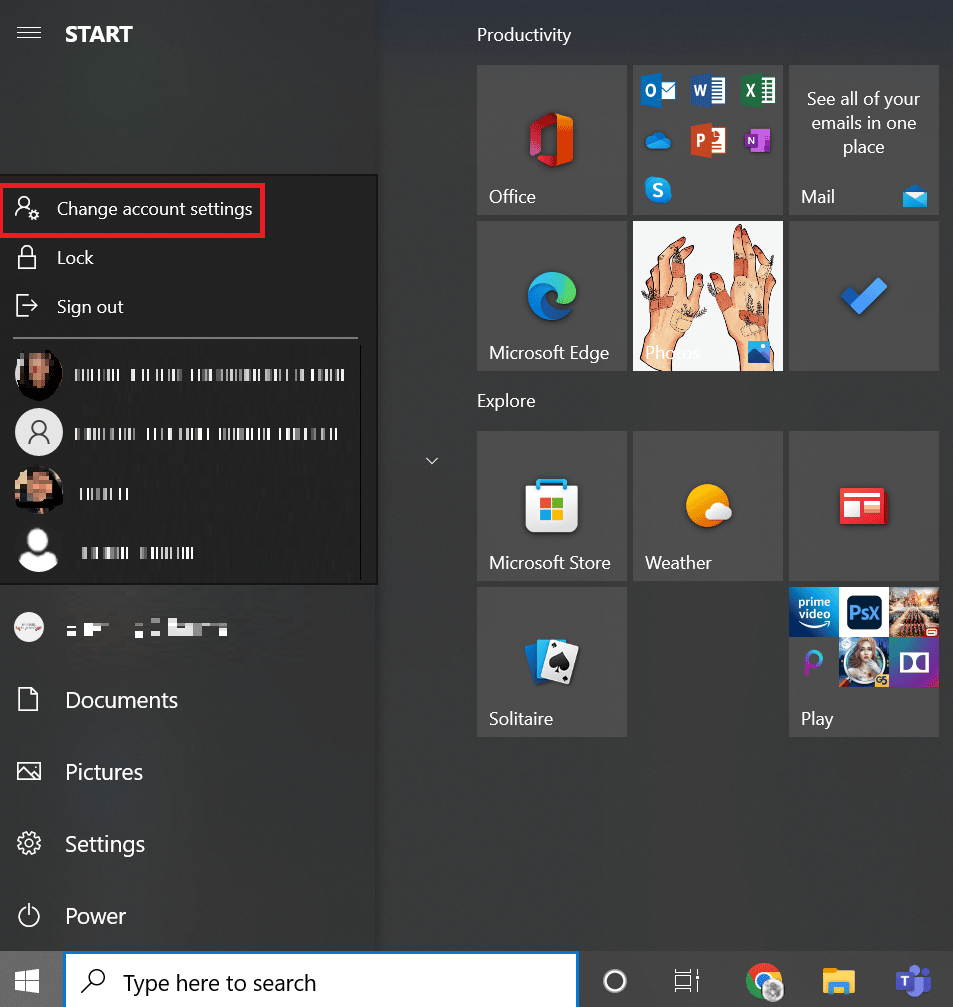The height and width of the screenshot is (1007, 953).
Task: Open Dolby icon in Play folder
Action: click(x=914, y=661)
